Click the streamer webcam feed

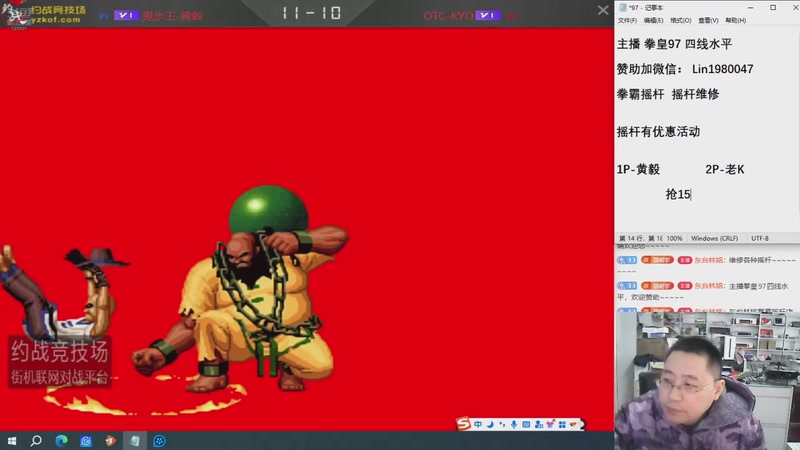(707, 381)
